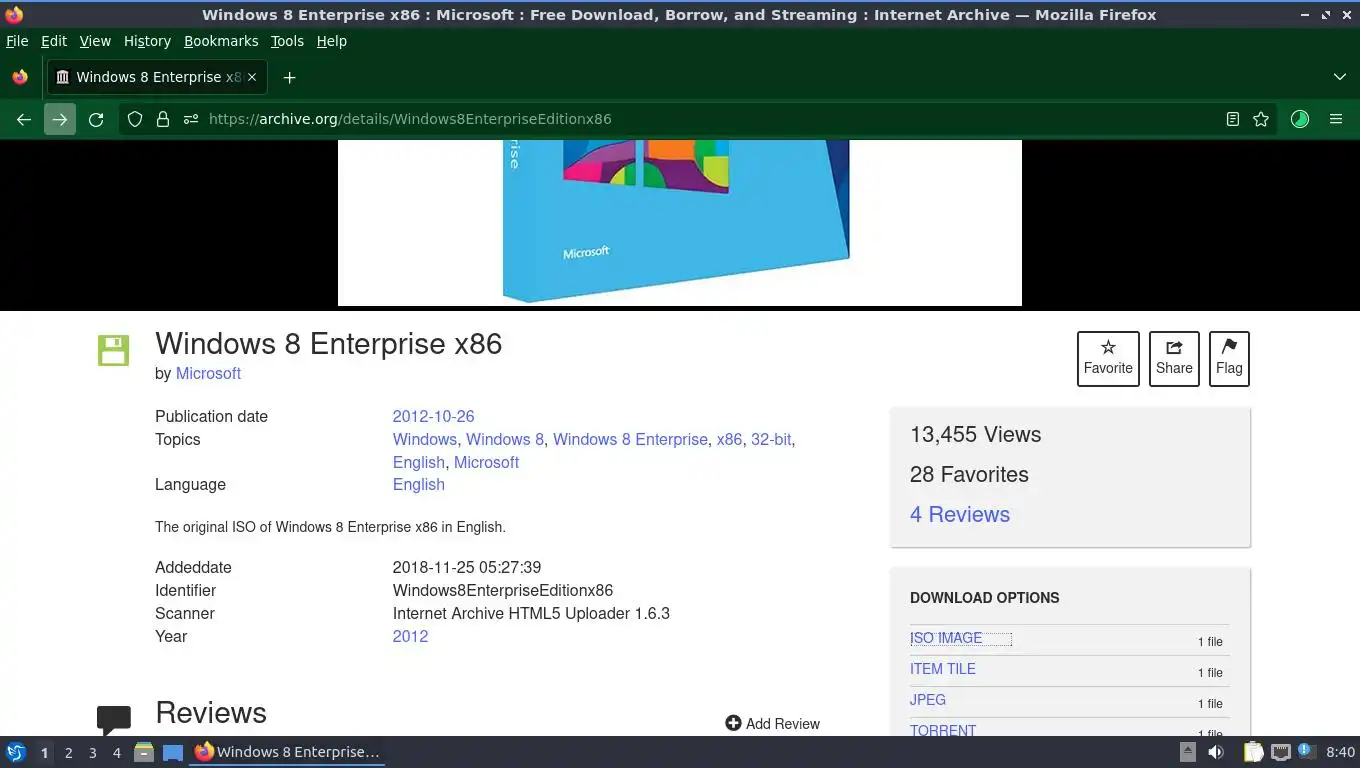Viewport: 1360px width, 768px height.
Task: Open the Bookmarks menu
Action: point(221,41)
